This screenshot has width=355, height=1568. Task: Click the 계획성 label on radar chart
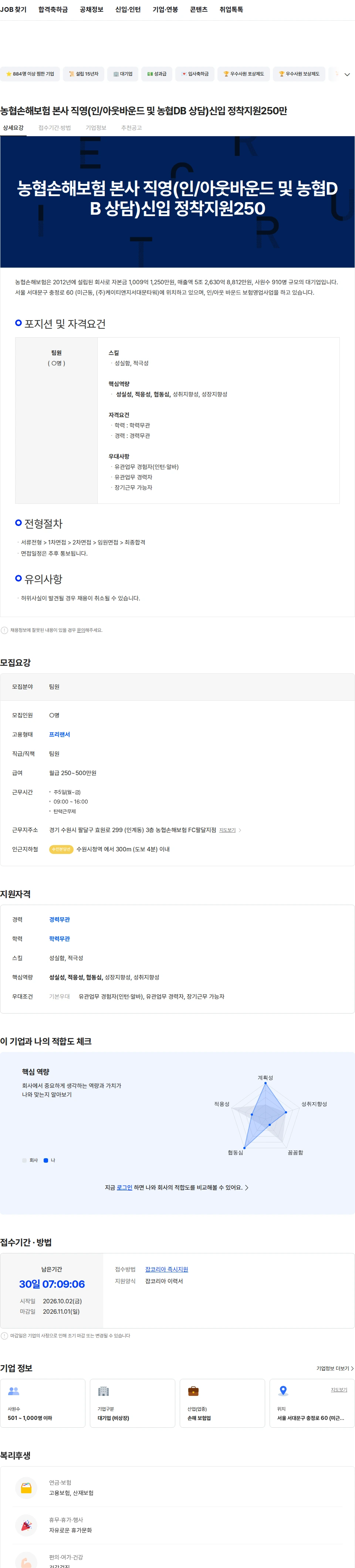(265, 1078)
